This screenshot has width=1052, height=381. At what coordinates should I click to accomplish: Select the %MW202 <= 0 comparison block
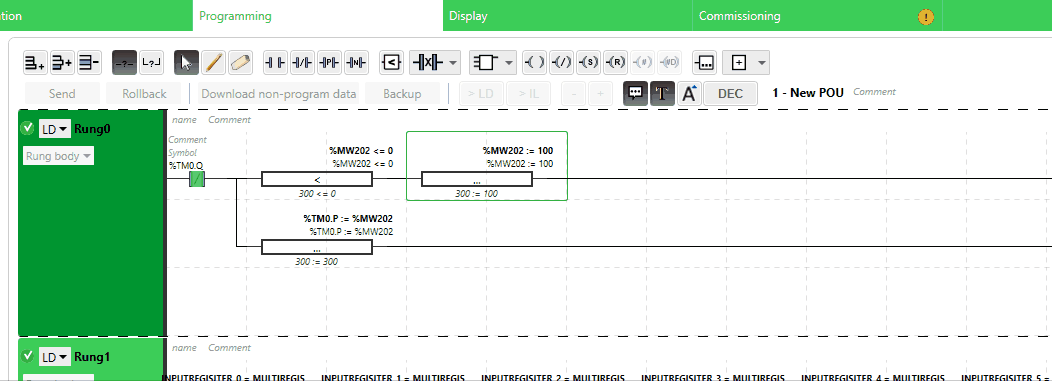317,179
